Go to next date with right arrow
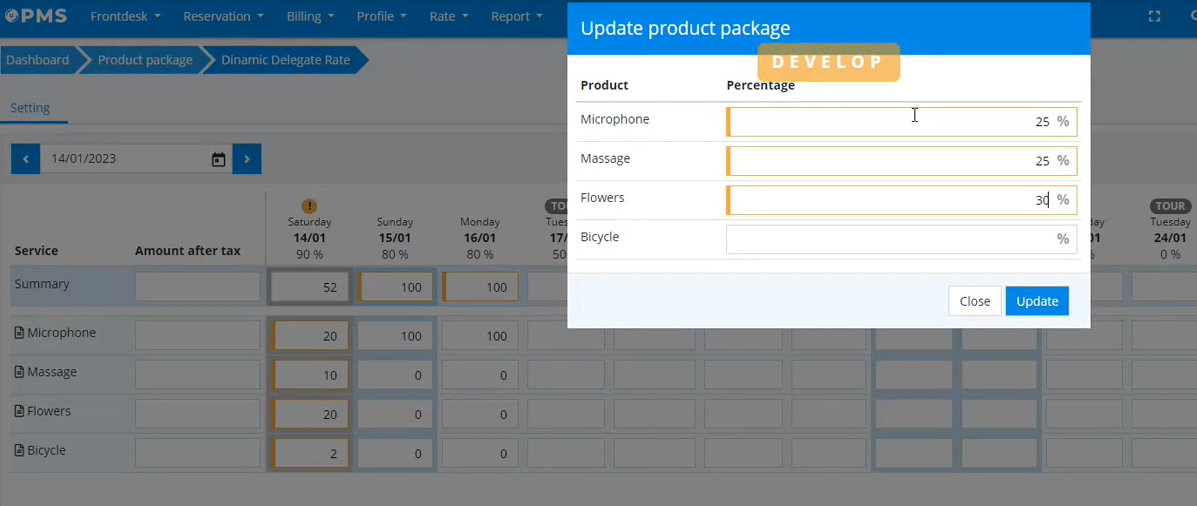The image size is (1197, 506). [247, 159]
